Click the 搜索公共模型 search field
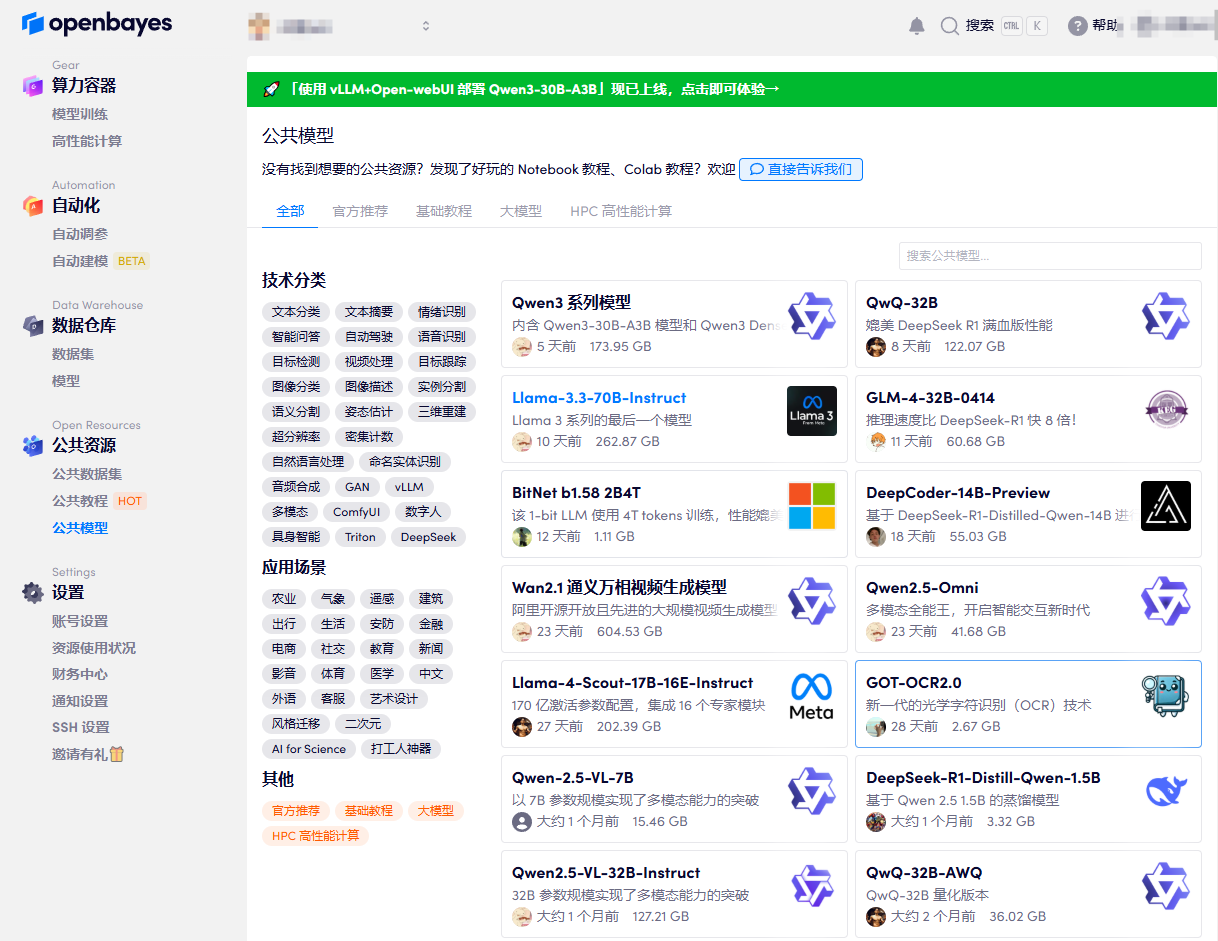 (1050, 256)
